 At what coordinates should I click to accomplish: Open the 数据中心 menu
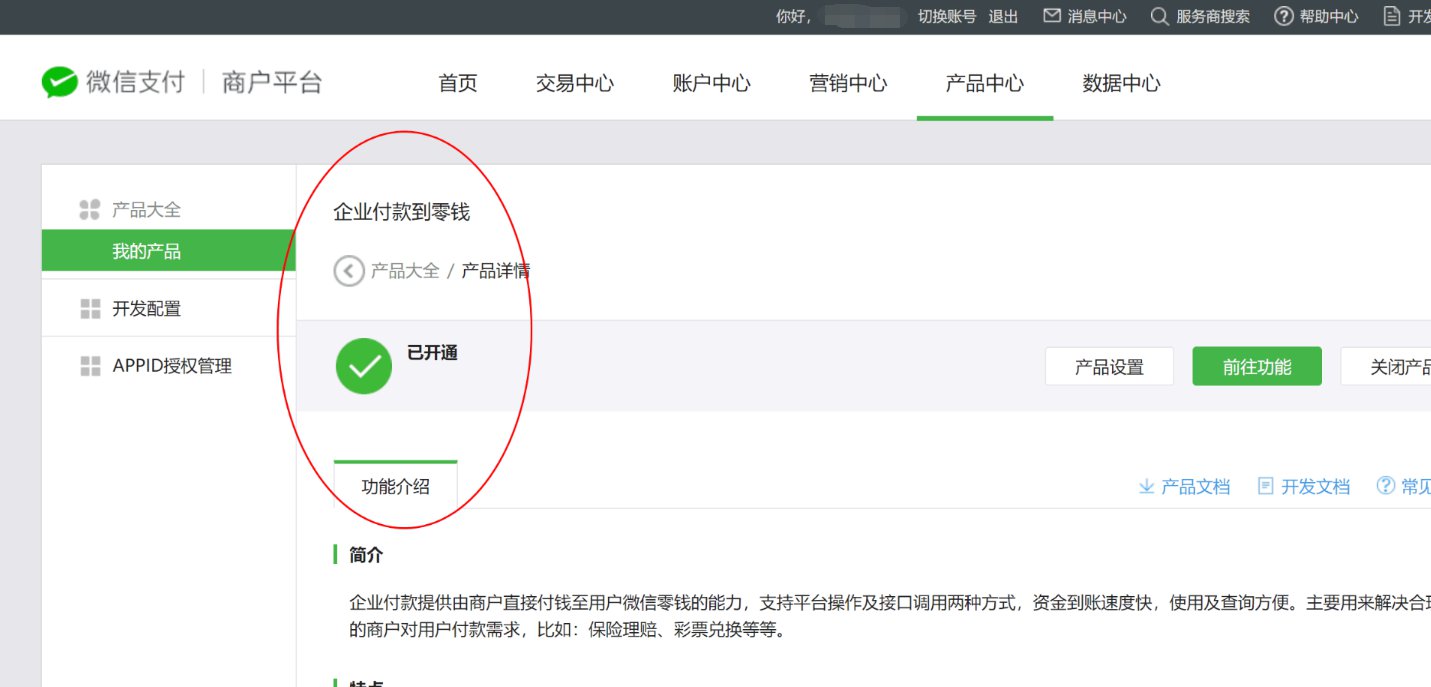1121,84
